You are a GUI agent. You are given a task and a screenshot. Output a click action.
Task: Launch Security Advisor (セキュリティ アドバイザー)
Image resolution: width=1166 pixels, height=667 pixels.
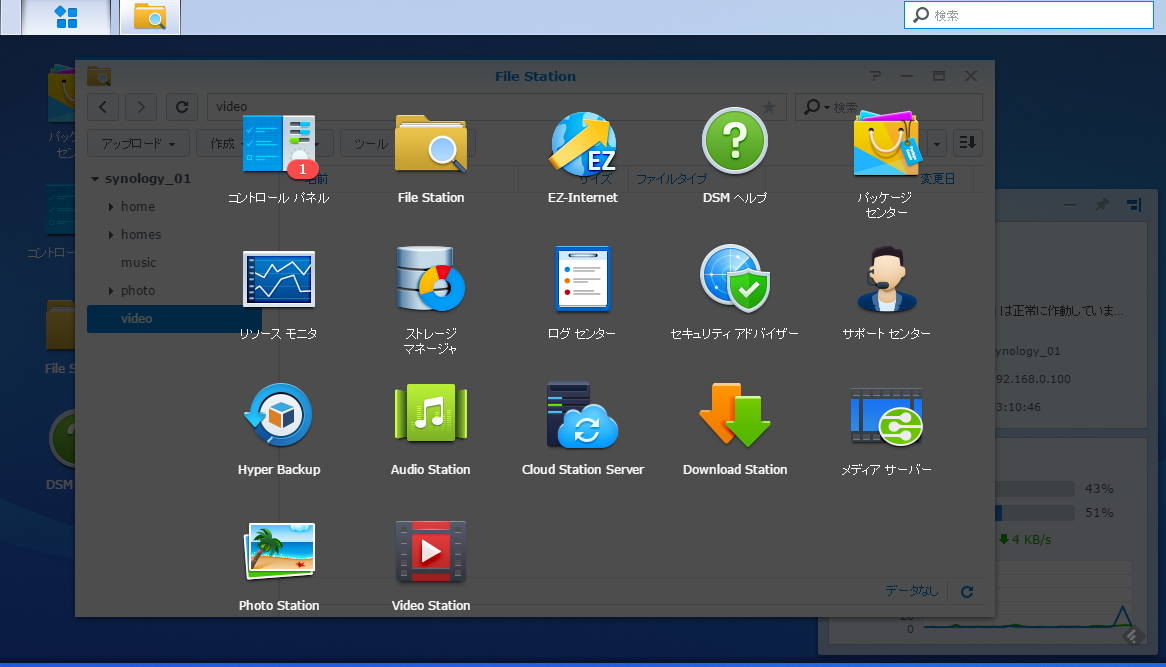pyautogui.click(x=735, y=279)
